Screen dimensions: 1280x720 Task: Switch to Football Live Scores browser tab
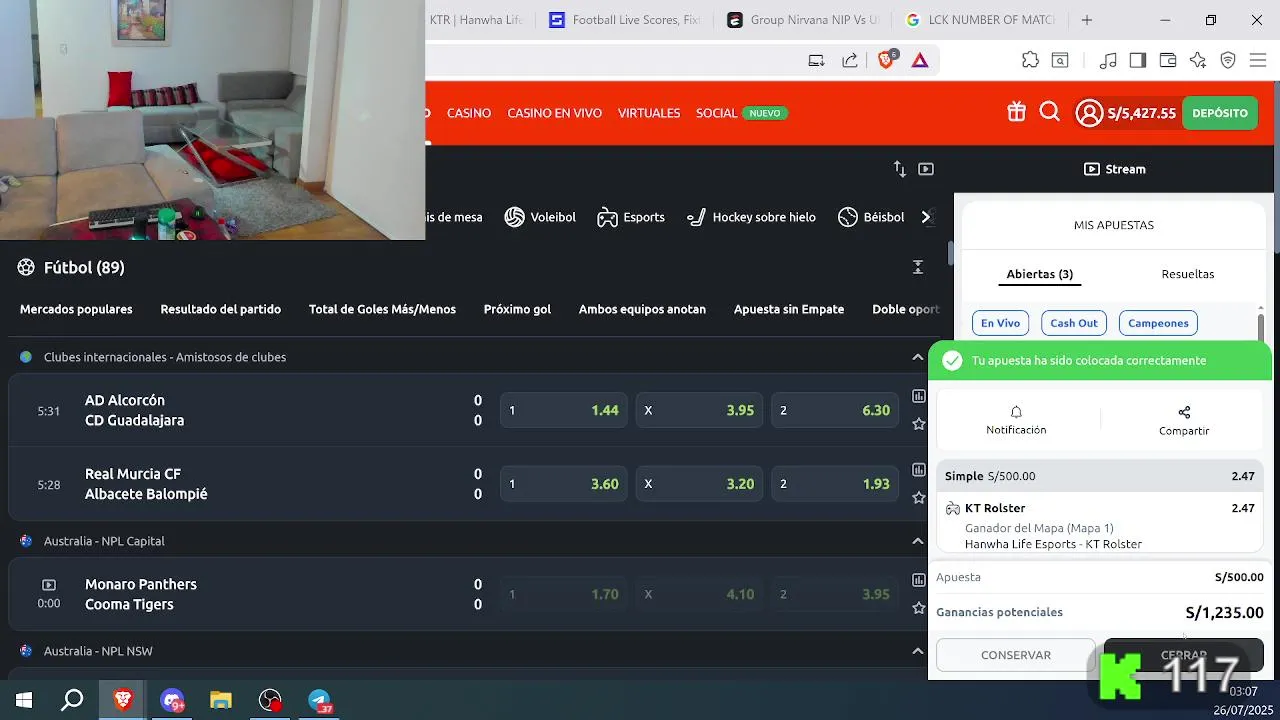point(624,20)
